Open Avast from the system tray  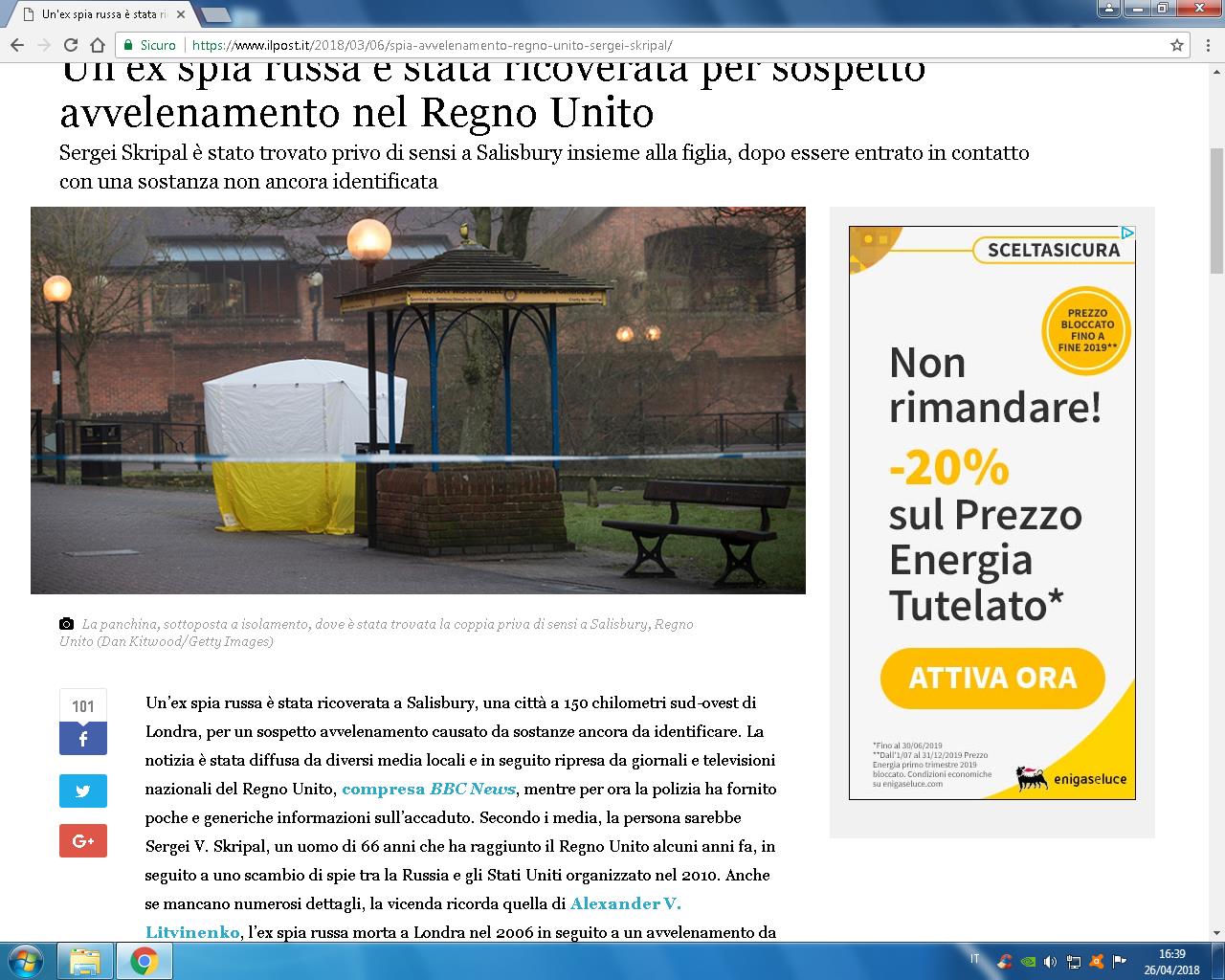(x=1096, y=961)
